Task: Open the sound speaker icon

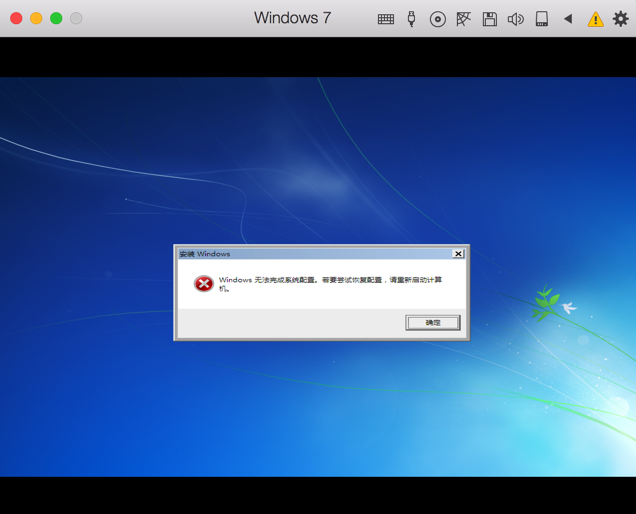Action: click(516, 19)
